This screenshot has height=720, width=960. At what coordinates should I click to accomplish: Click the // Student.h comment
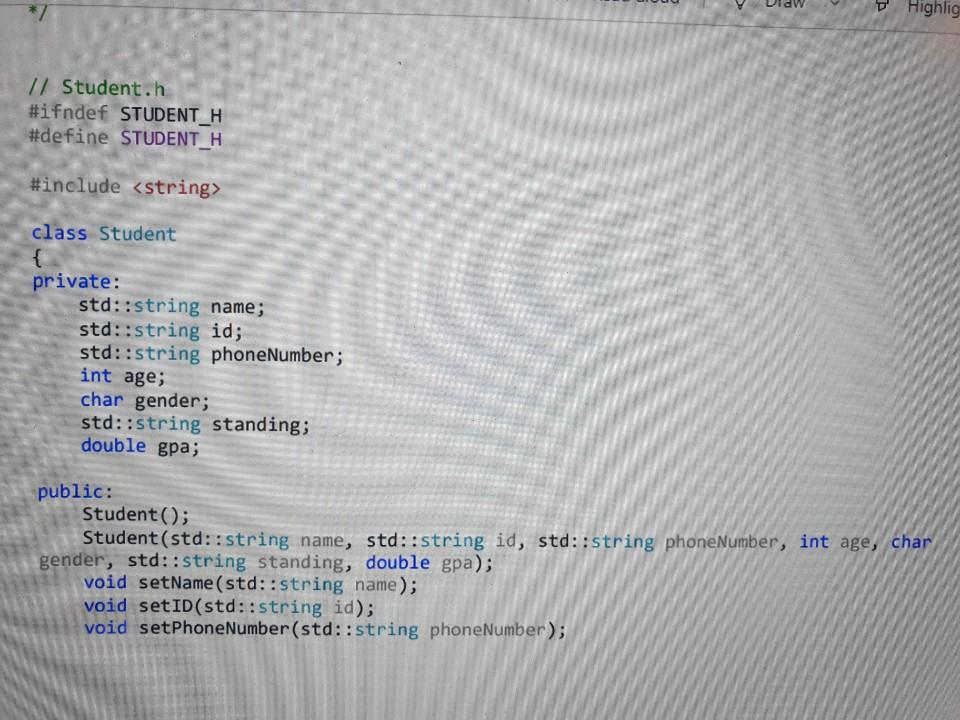[x=97, y=88]
